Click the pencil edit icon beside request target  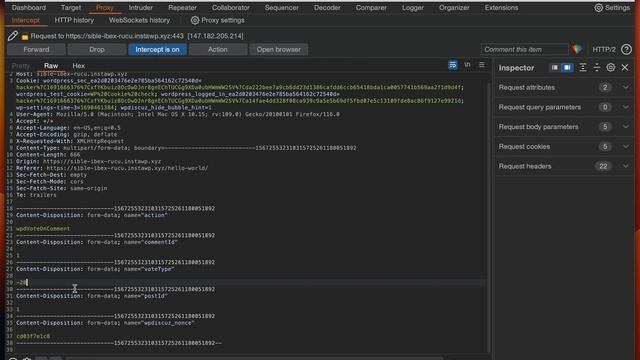click(x=13, y=36)
